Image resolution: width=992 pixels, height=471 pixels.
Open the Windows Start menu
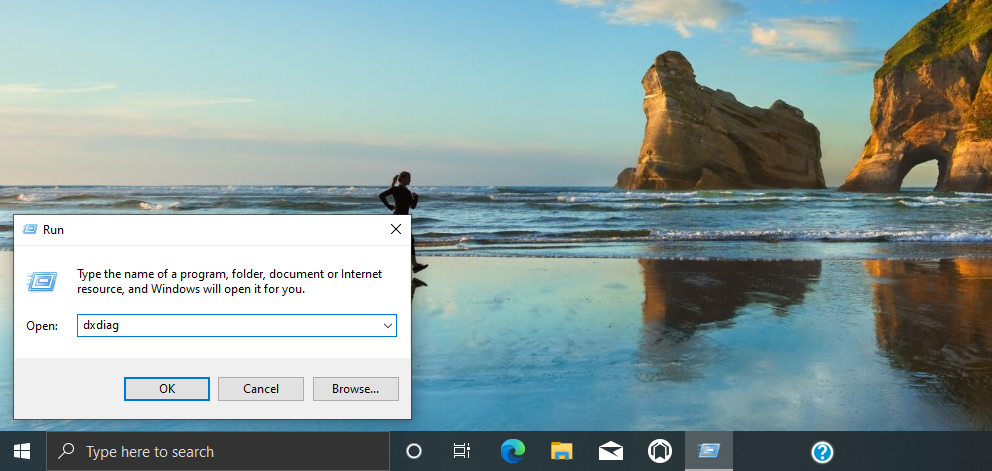pos(23,451)
